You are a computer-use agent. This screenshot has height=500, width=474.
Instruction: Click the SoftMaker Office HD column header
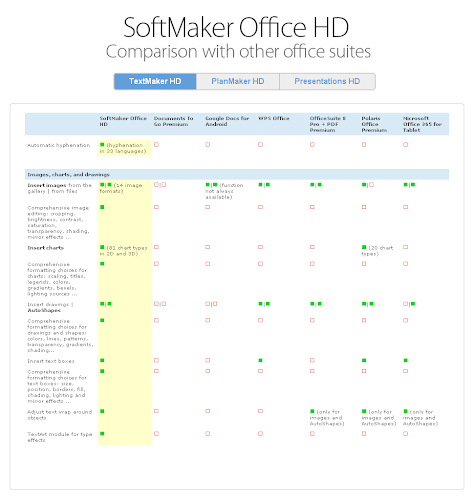(123, 121)
